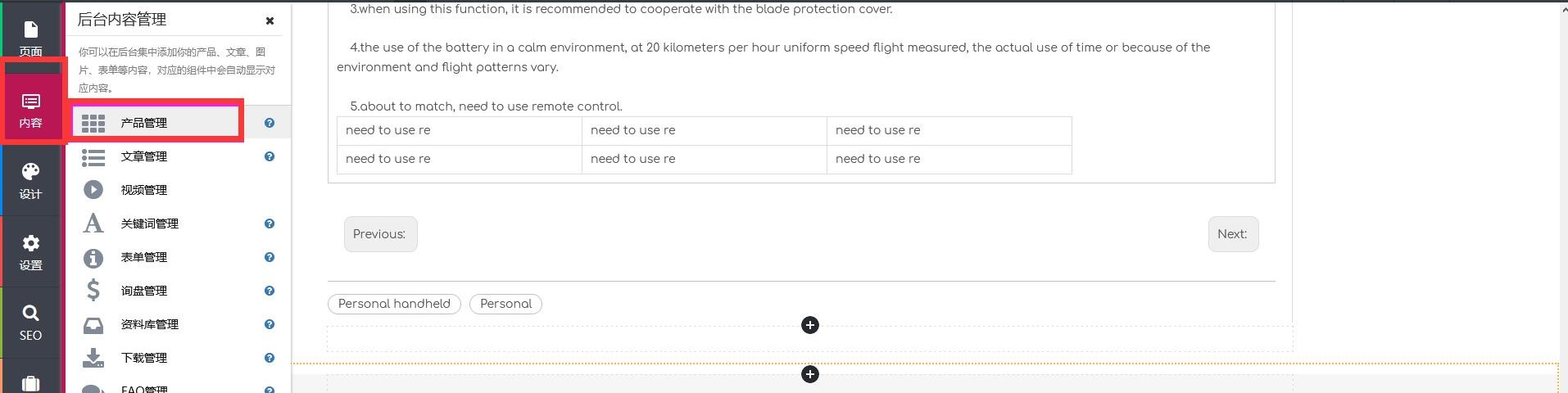This screenshot has width=1568, height=393.
Task: Close the 后台内容管理 panel
Action: tap(270, 20)
